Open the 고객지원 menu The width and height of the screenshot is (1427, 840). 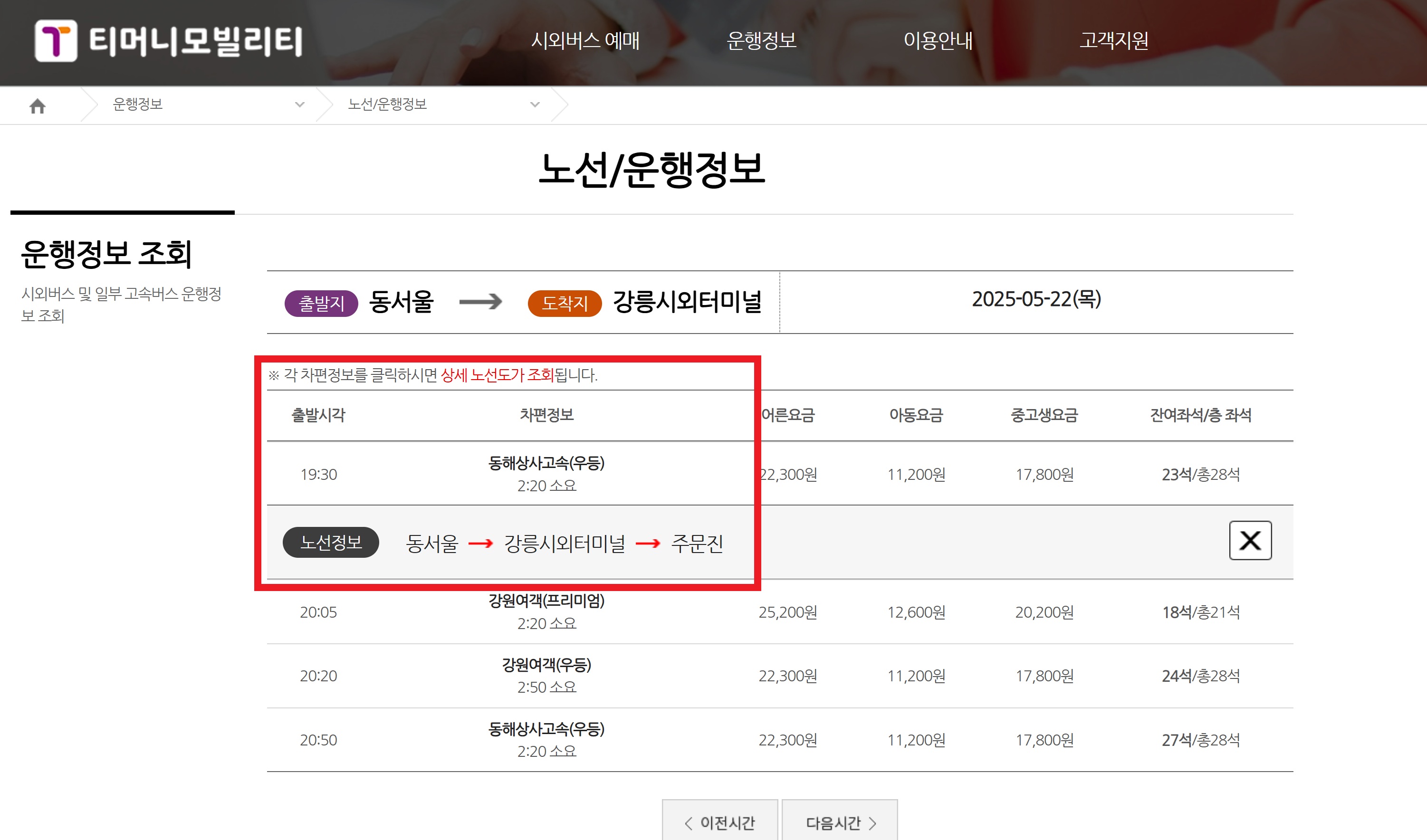(x=1113, y=41)
